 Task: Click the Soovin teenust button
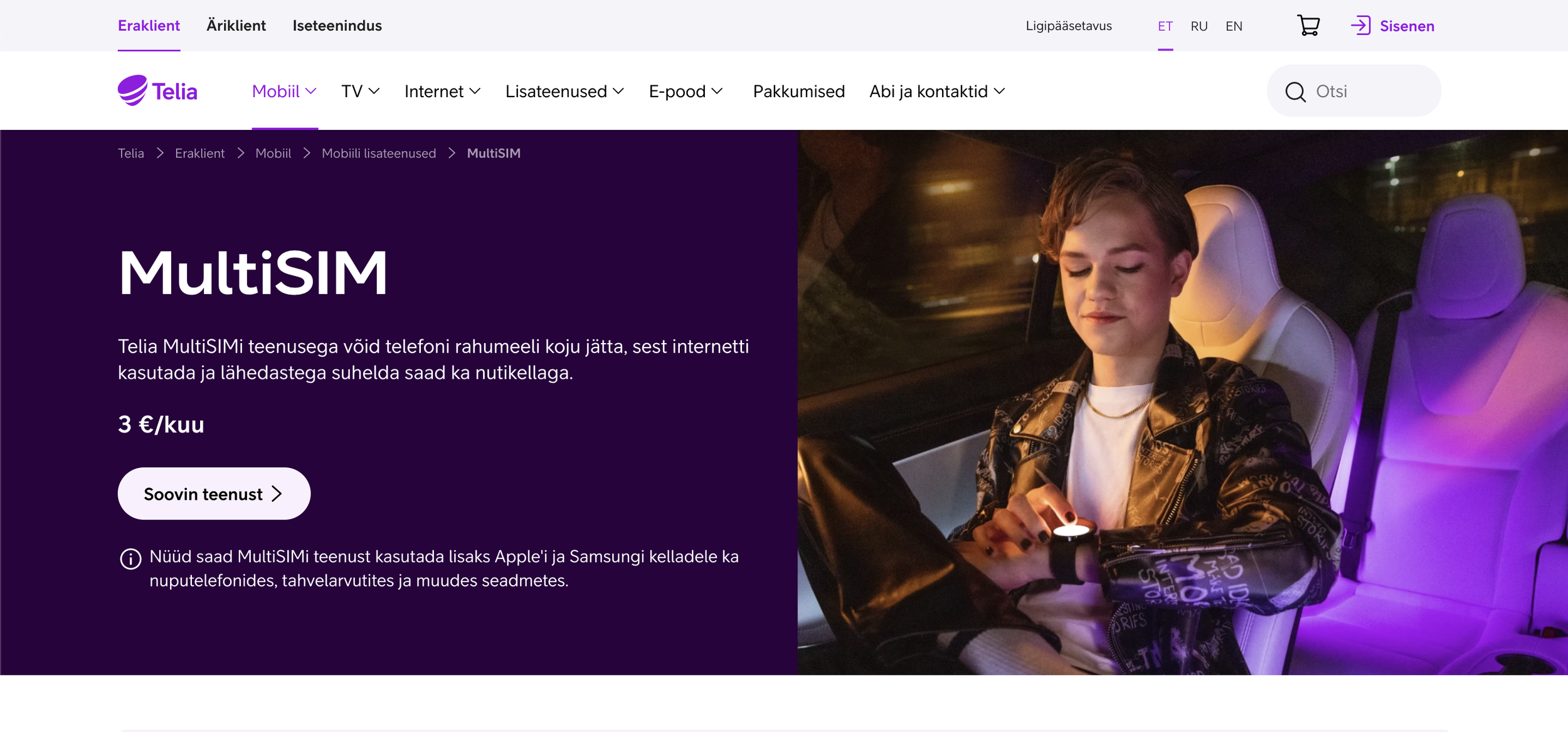click(214, 493)
